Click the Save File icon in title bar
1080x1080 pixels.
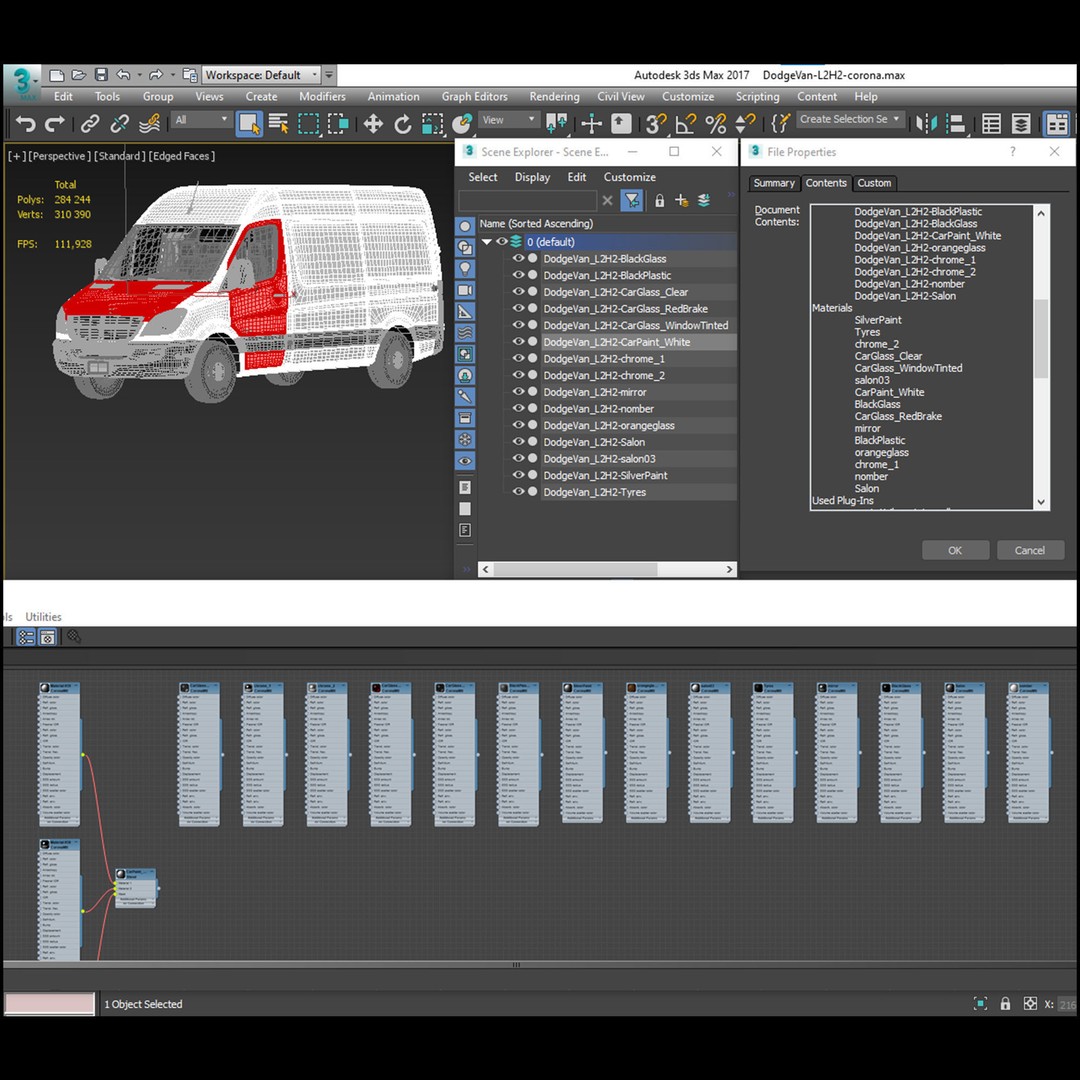coord(101,74)
